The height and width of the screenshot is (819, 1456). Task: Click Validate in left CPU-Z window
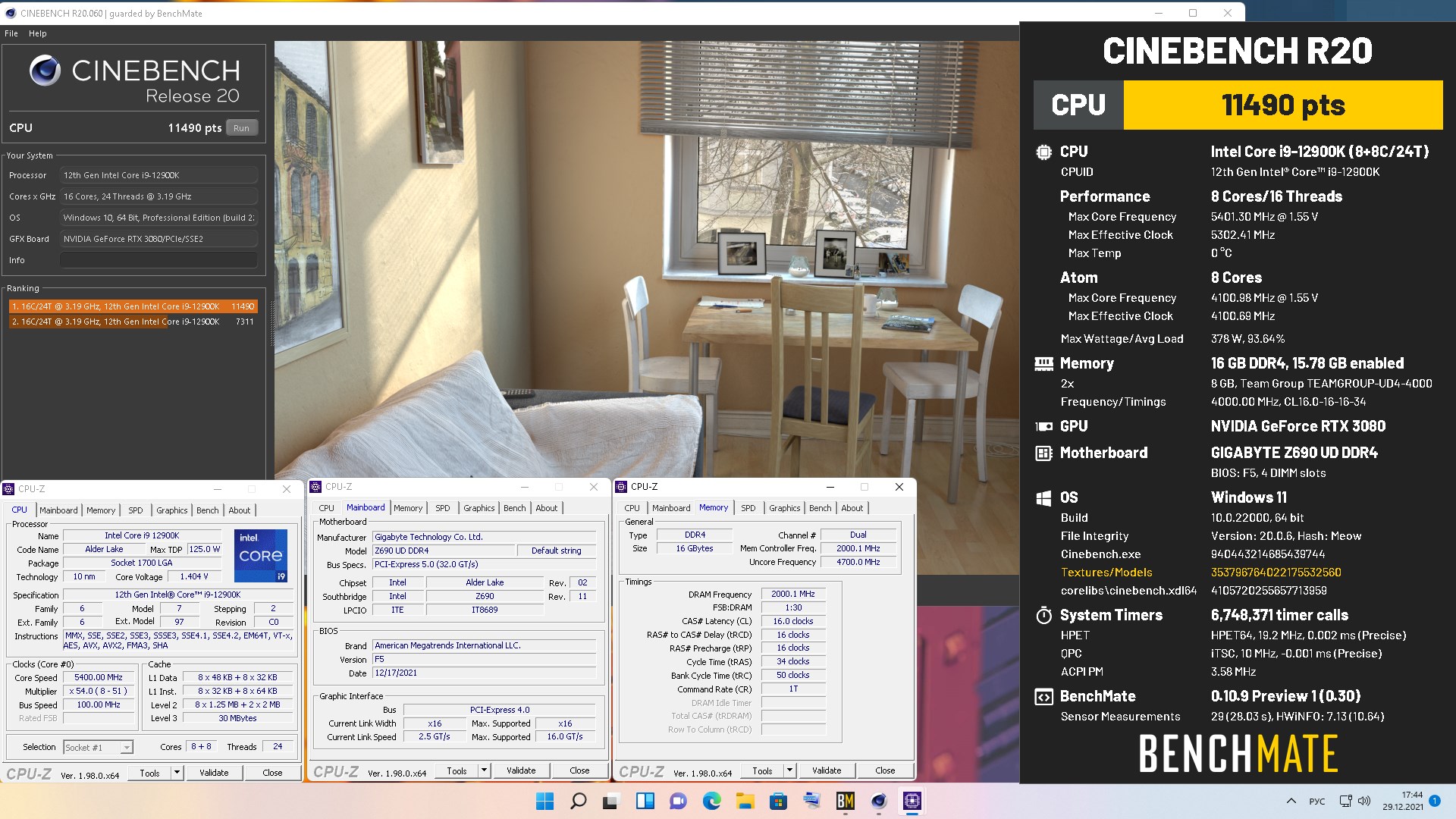point(214,773)
